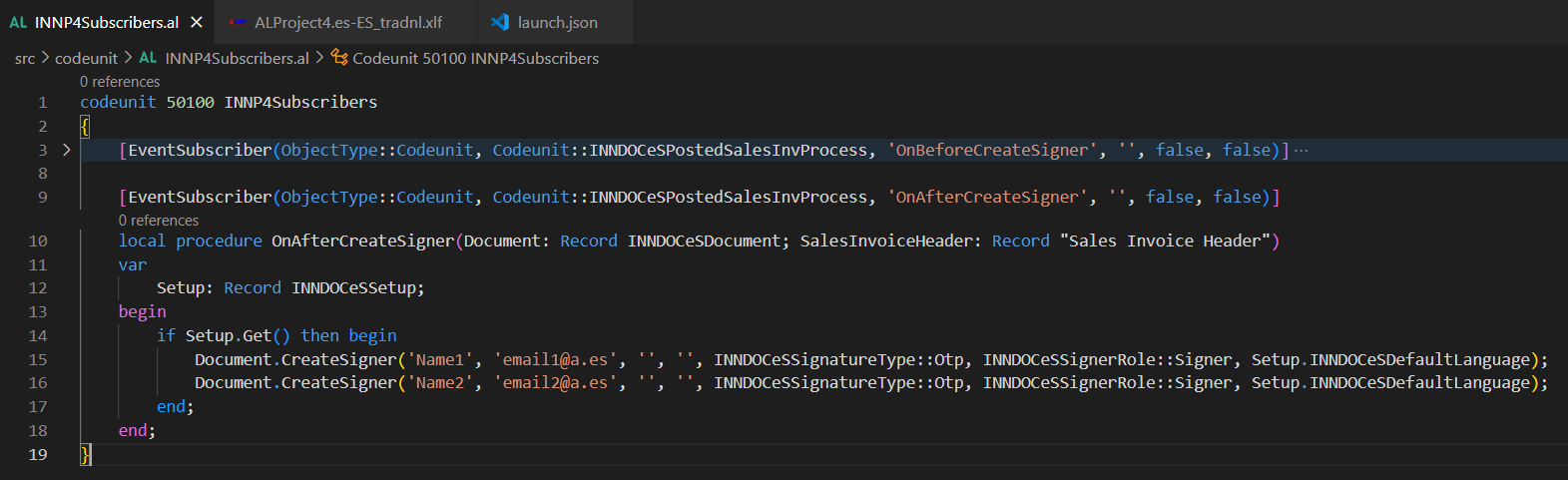The width and height of the screenshot is (1568, 480).
Task: Click the var keyword on line 11
Action: coord(133,265)
